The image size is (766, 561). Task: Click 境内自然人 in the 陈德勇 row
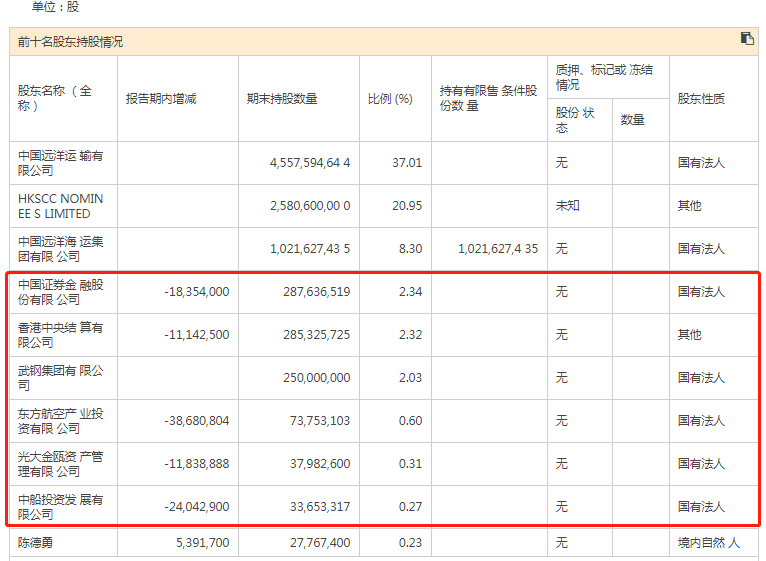[709, 543]
